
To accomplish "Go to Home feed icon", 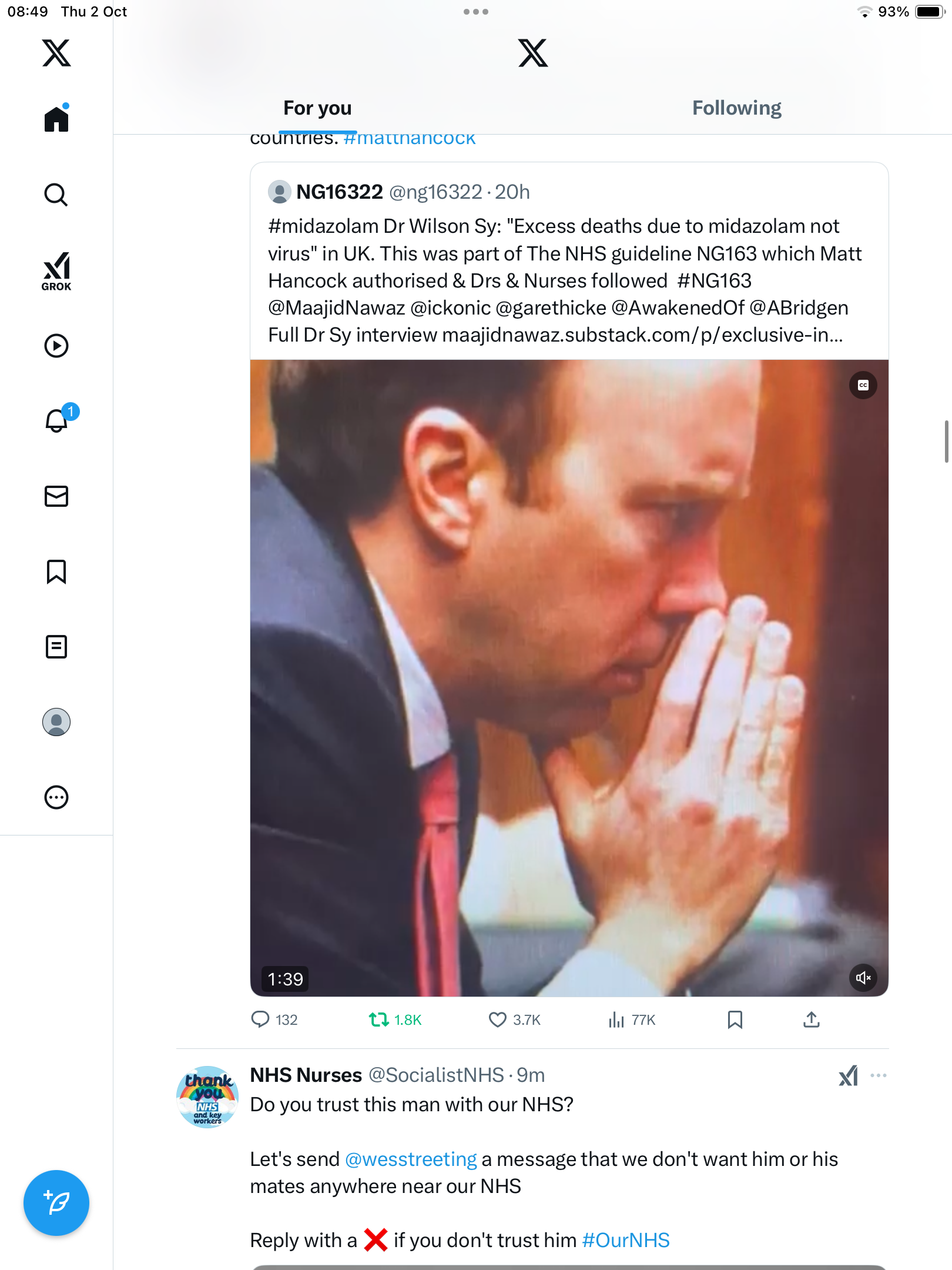I will pos(56,119).
